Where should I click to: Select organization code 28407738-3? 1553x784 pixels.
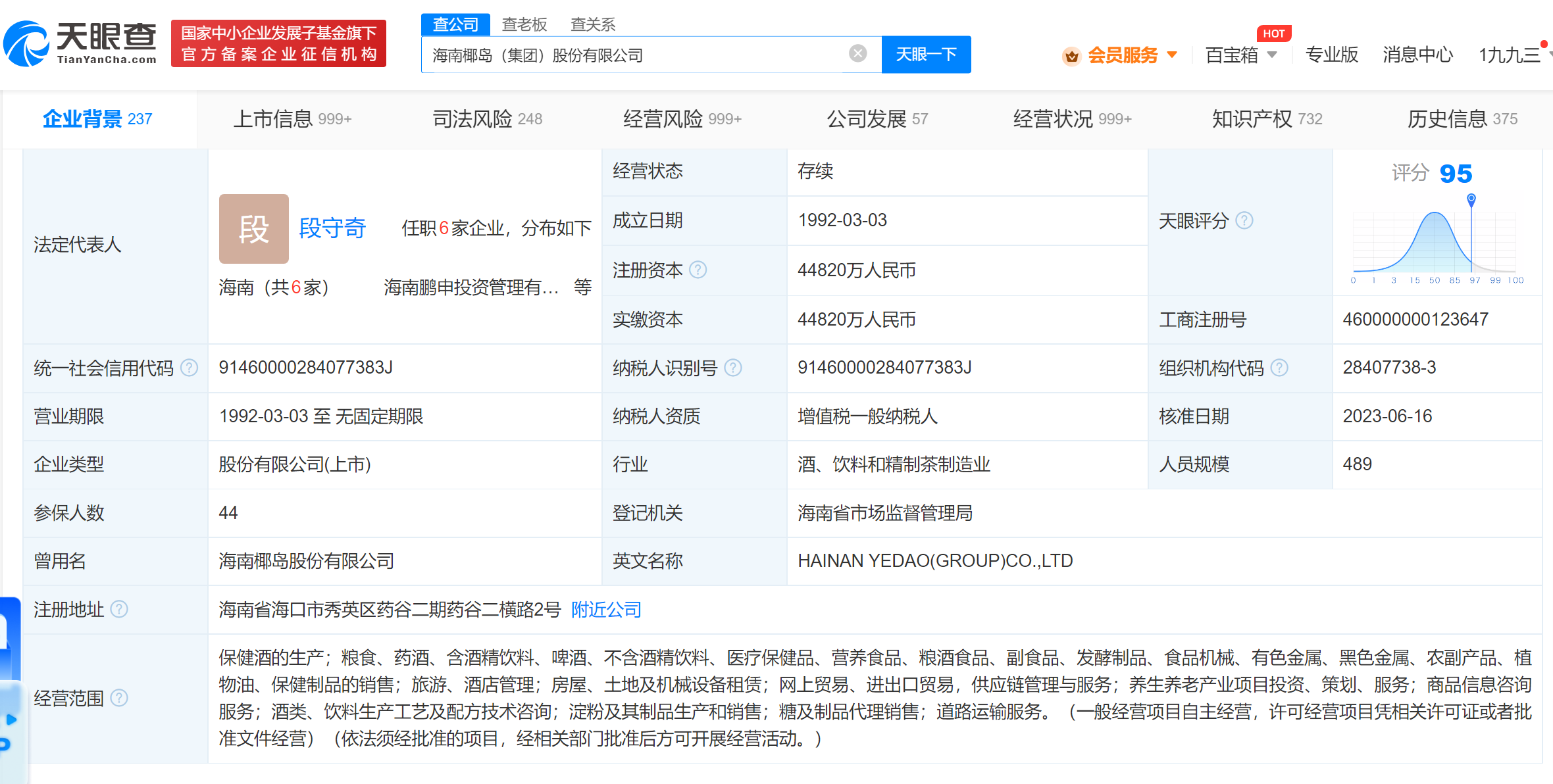(1389, 368)
